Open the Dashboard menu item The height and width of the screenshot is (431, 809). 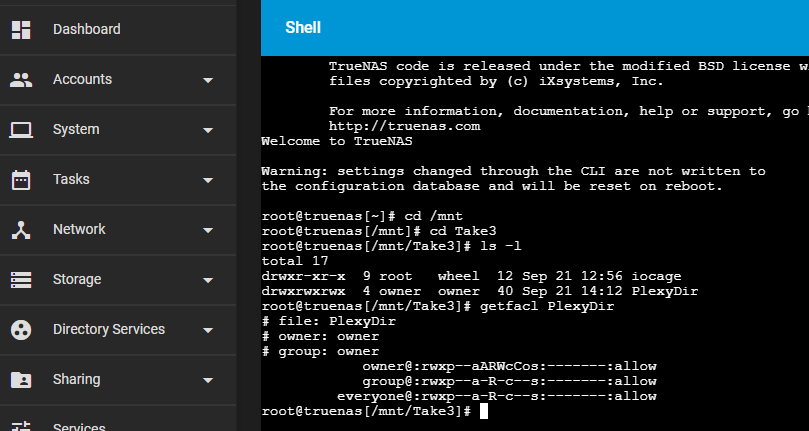click(x=87, y=30)
